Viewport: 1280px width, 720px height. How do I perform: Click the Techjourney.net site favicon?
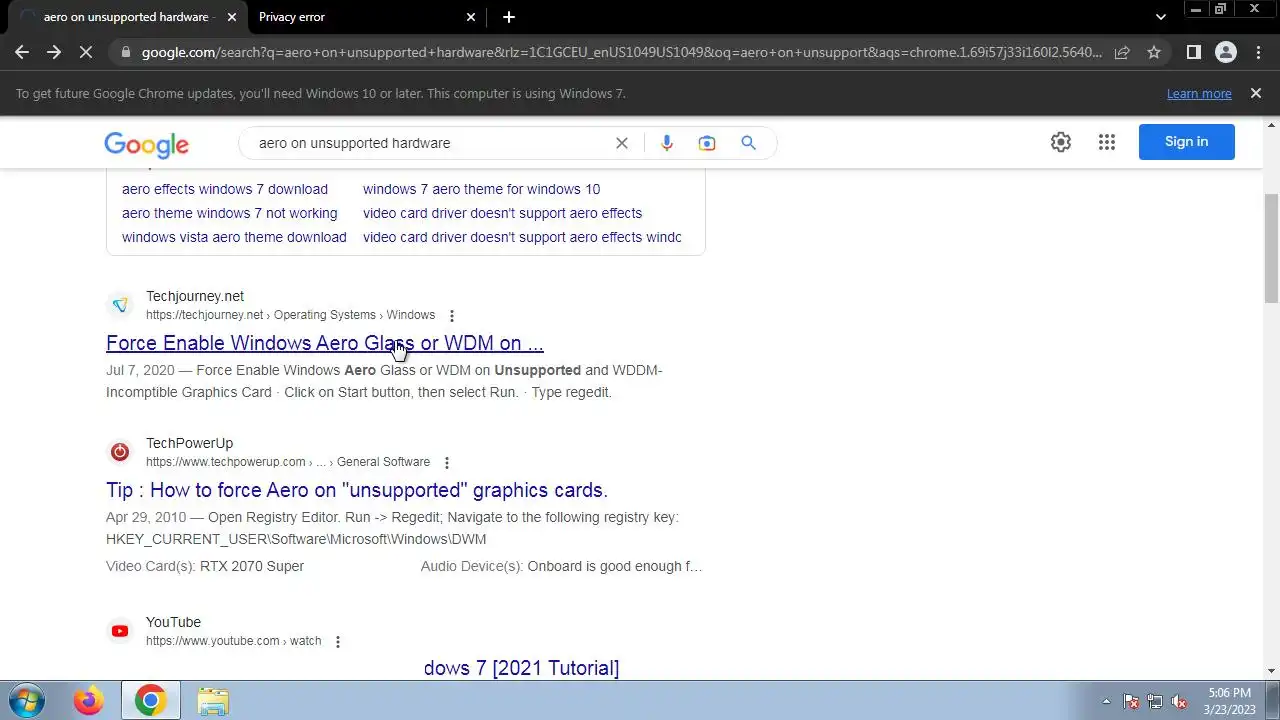click(120, 305)
